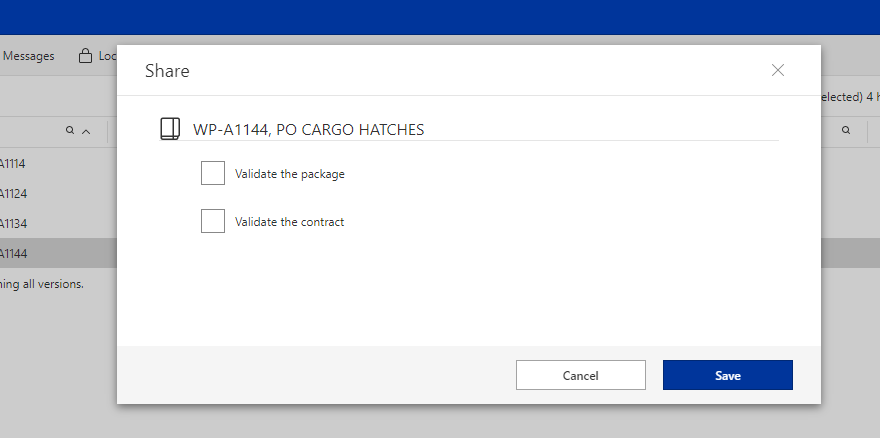880x438 pixels.
Task: Open the Messages toolbar item
Action: [28, 56]
